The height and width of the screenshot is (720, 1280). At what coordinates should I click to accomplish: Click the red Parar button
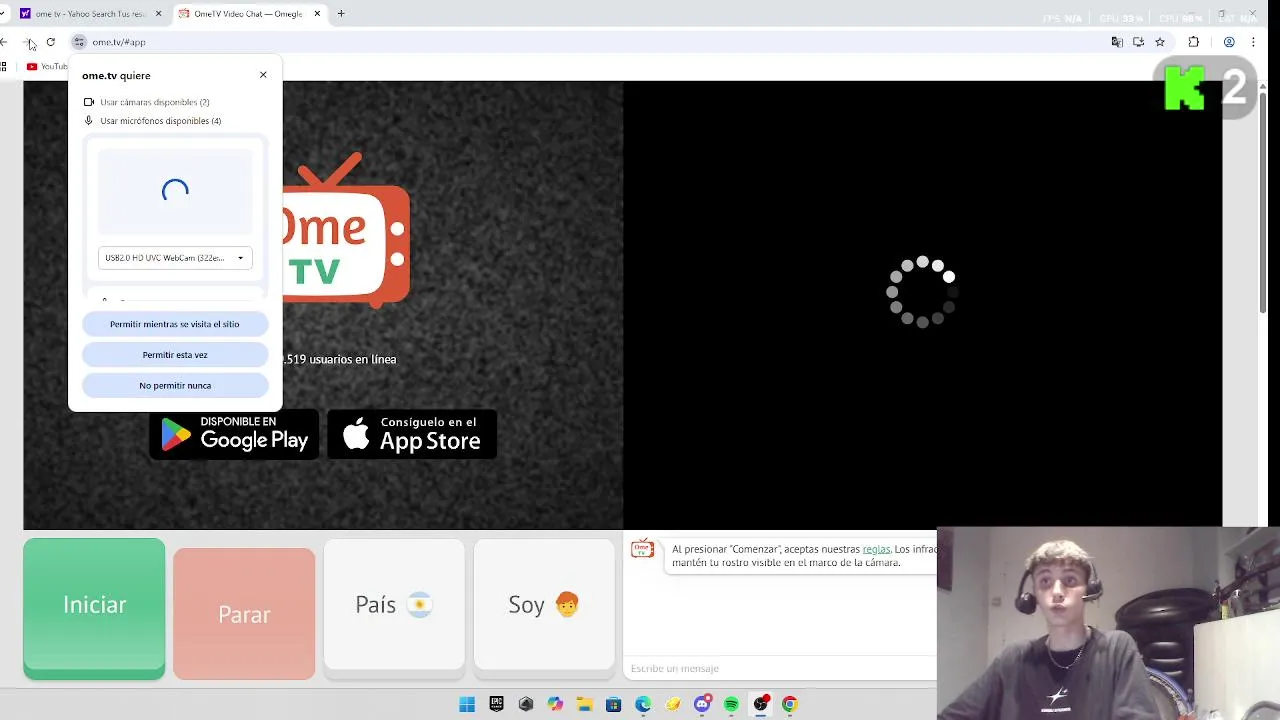(x=244, y=613)
